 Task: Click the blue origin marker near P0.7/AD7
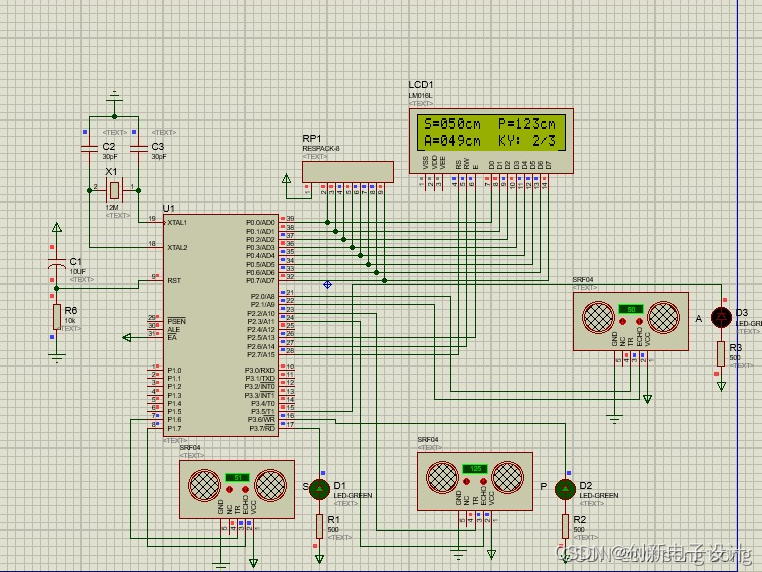[x=328, y=285]
